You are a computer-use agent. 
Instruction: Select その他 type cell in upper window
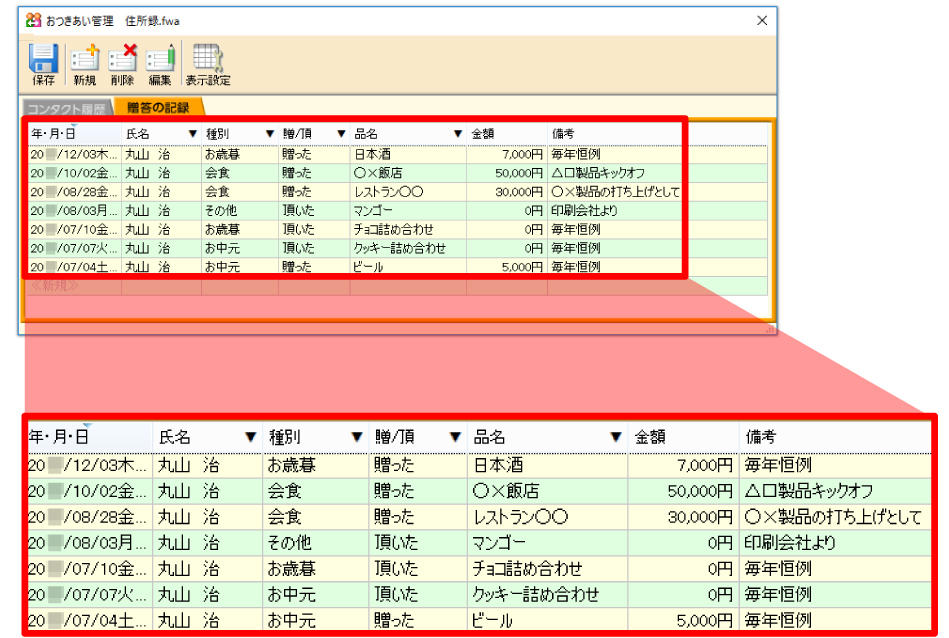(240, 211)
